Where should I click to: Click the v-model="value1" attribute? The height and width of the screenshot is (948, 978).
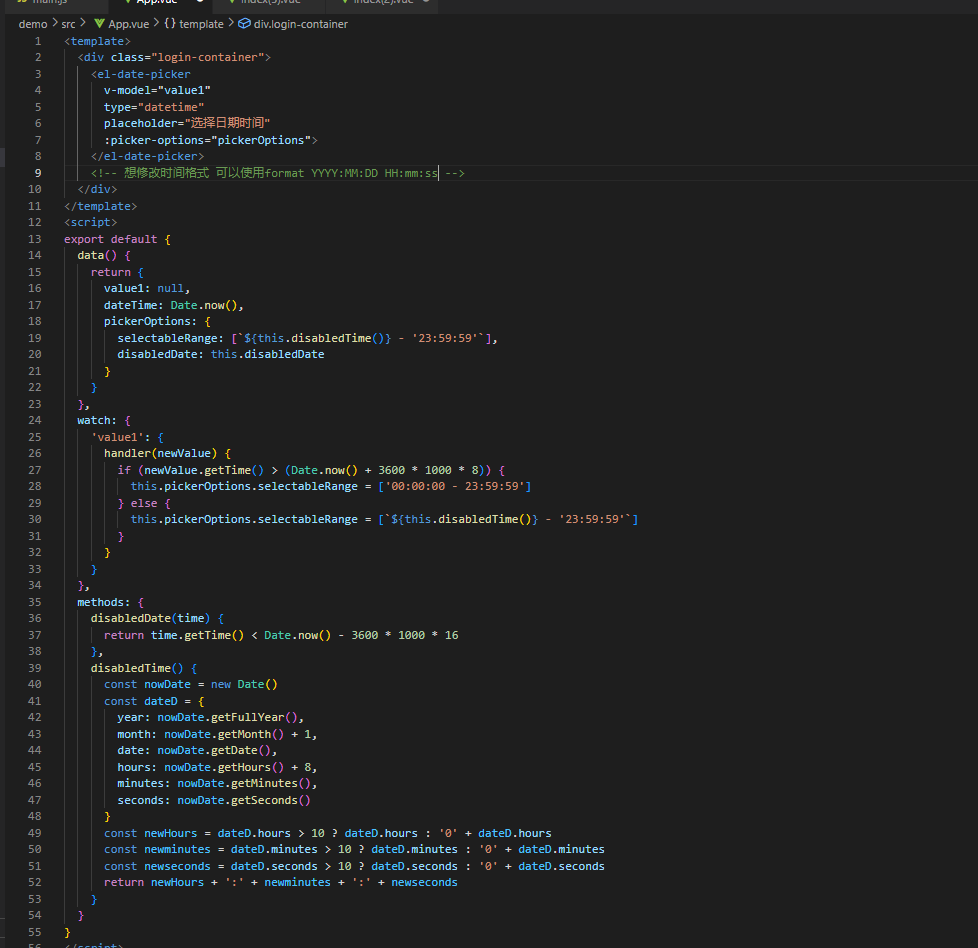(157, 90)
